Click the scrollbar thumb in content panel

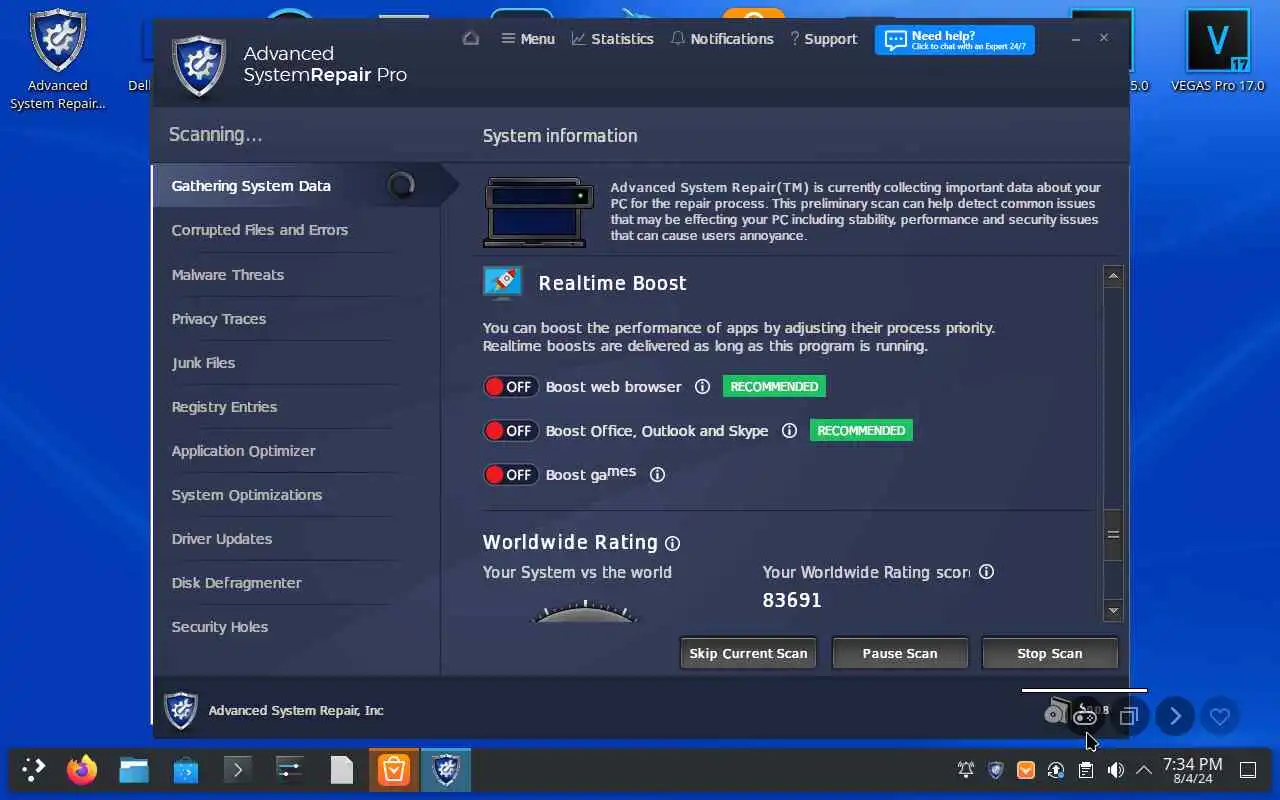(x=1113, y=535)
